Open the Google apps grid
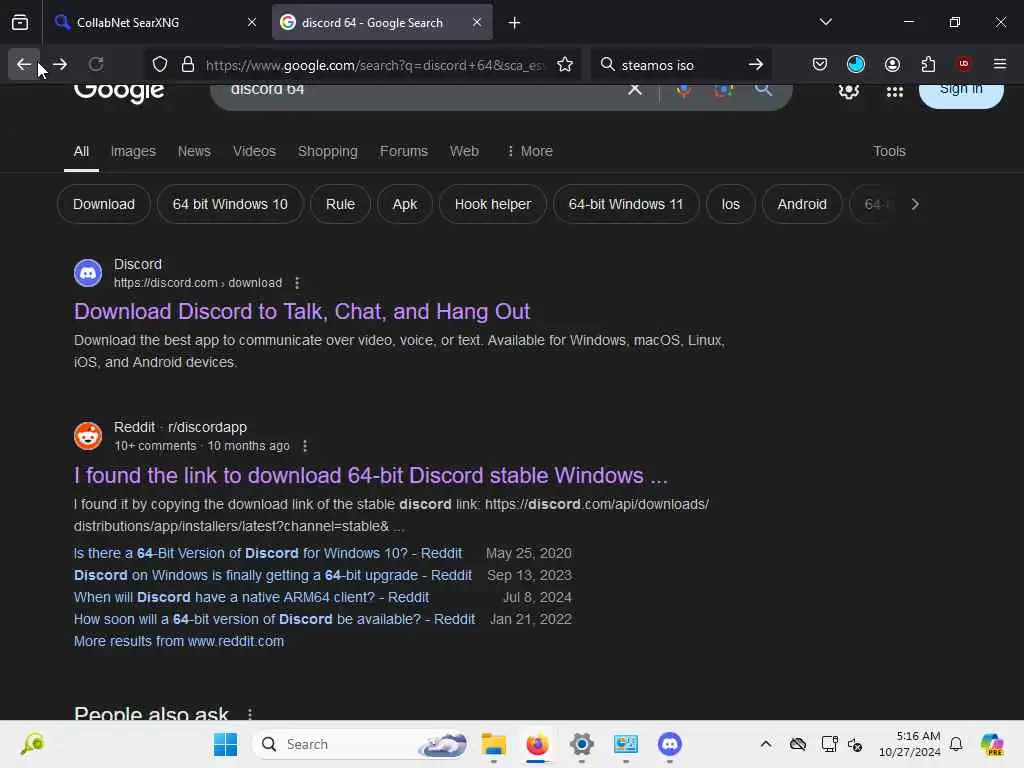Image resolution: width=1024 pixels, height=768 pixels. coord(895,91)
